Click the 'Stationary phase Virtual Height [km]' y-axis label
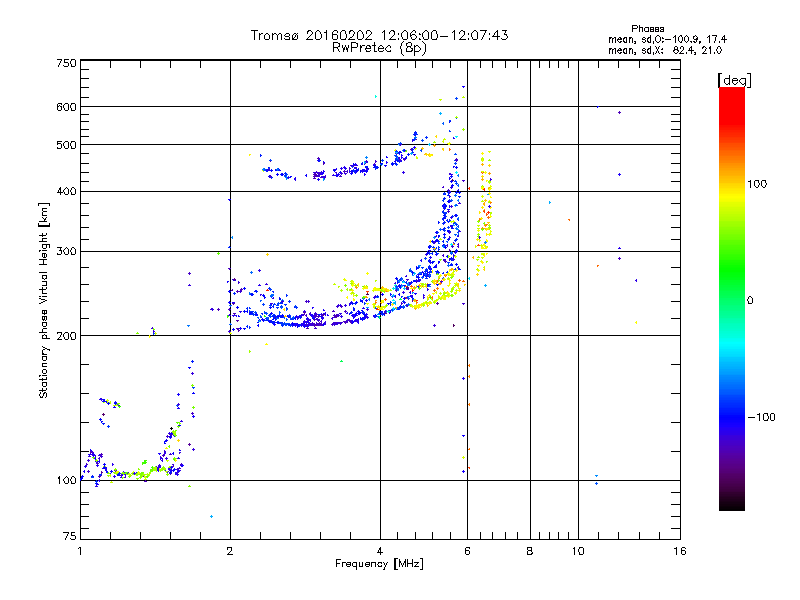The image size is (800, 600). [43, 300]
